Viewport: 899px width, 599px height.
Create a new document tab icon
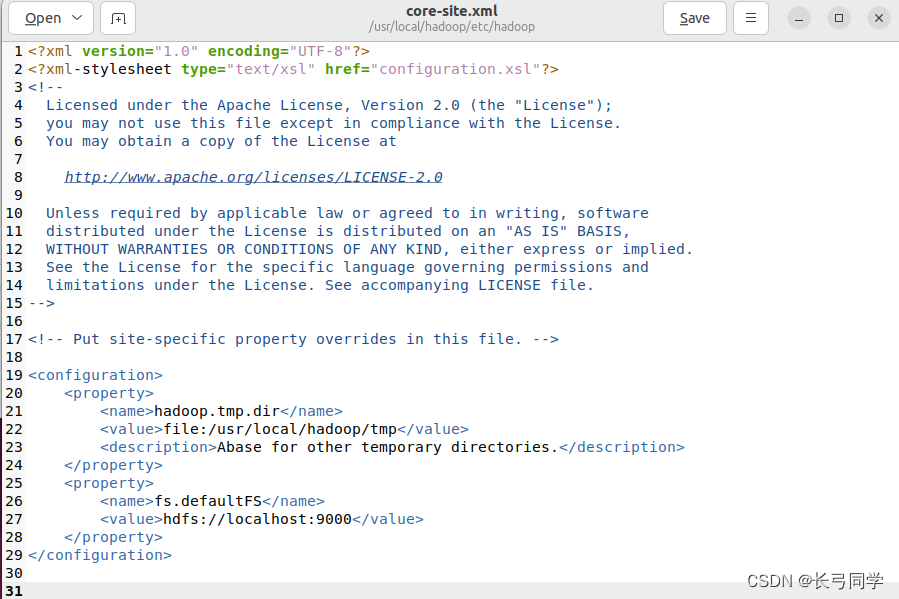pyautogui.click(x=118, y=18)
